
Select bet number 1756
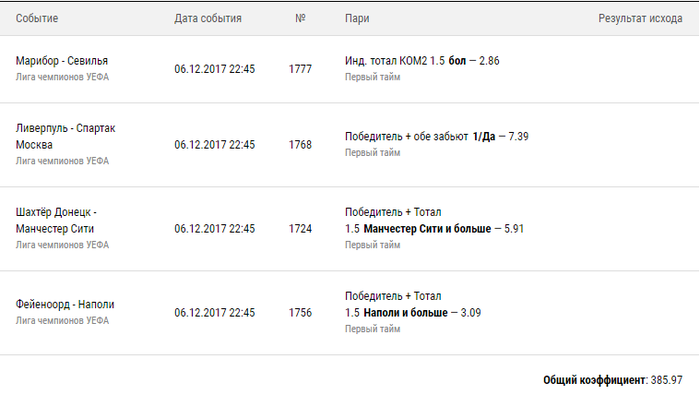click(x=300, y=312)
